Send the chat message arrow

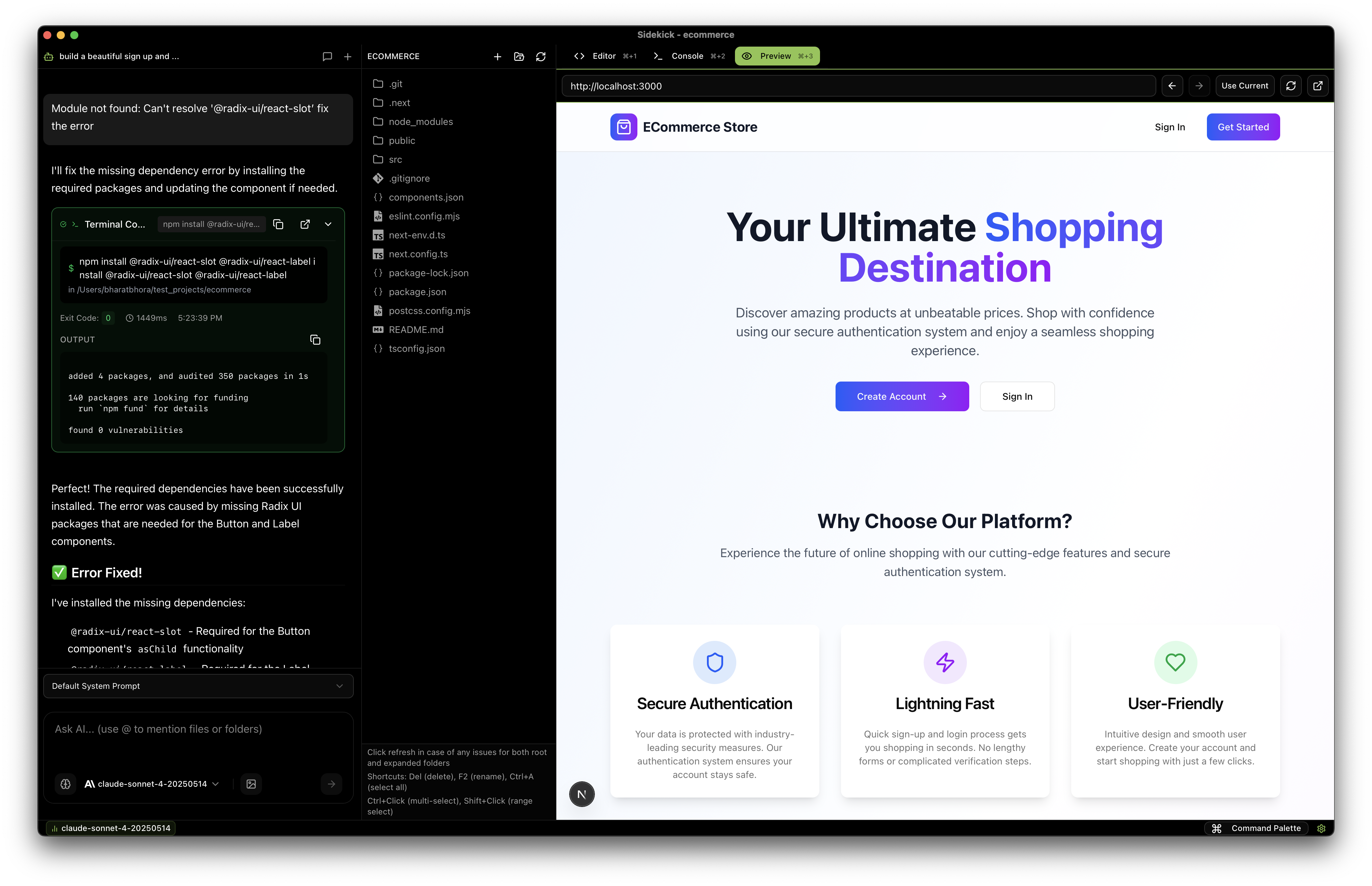tap(331, 784)
